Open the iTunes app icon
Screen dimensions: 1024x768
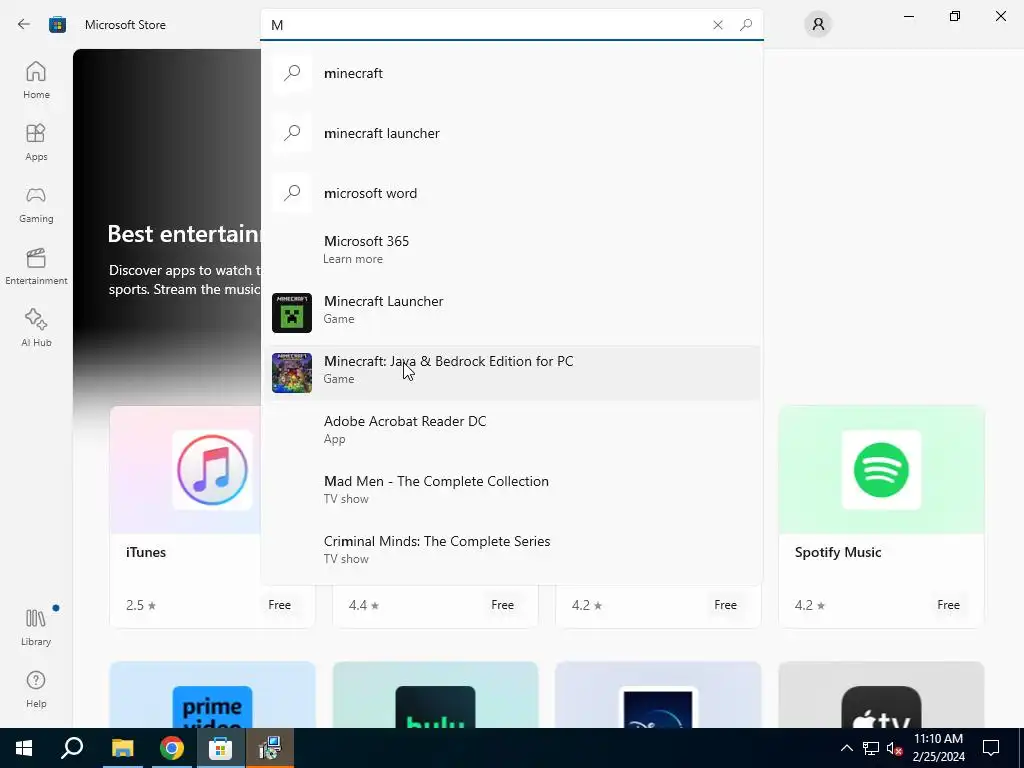coord(212,470)
